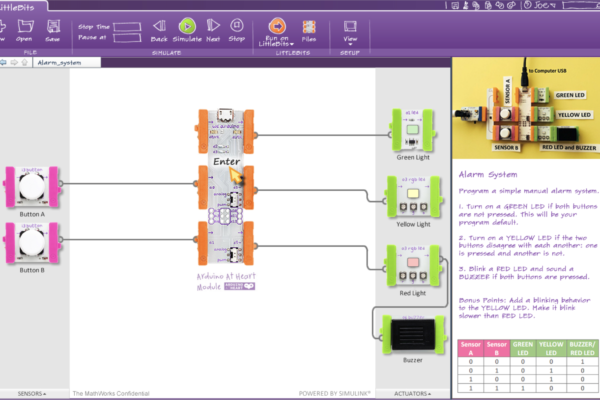Expand the ACTUATORS panel

[x=413, y=393]
